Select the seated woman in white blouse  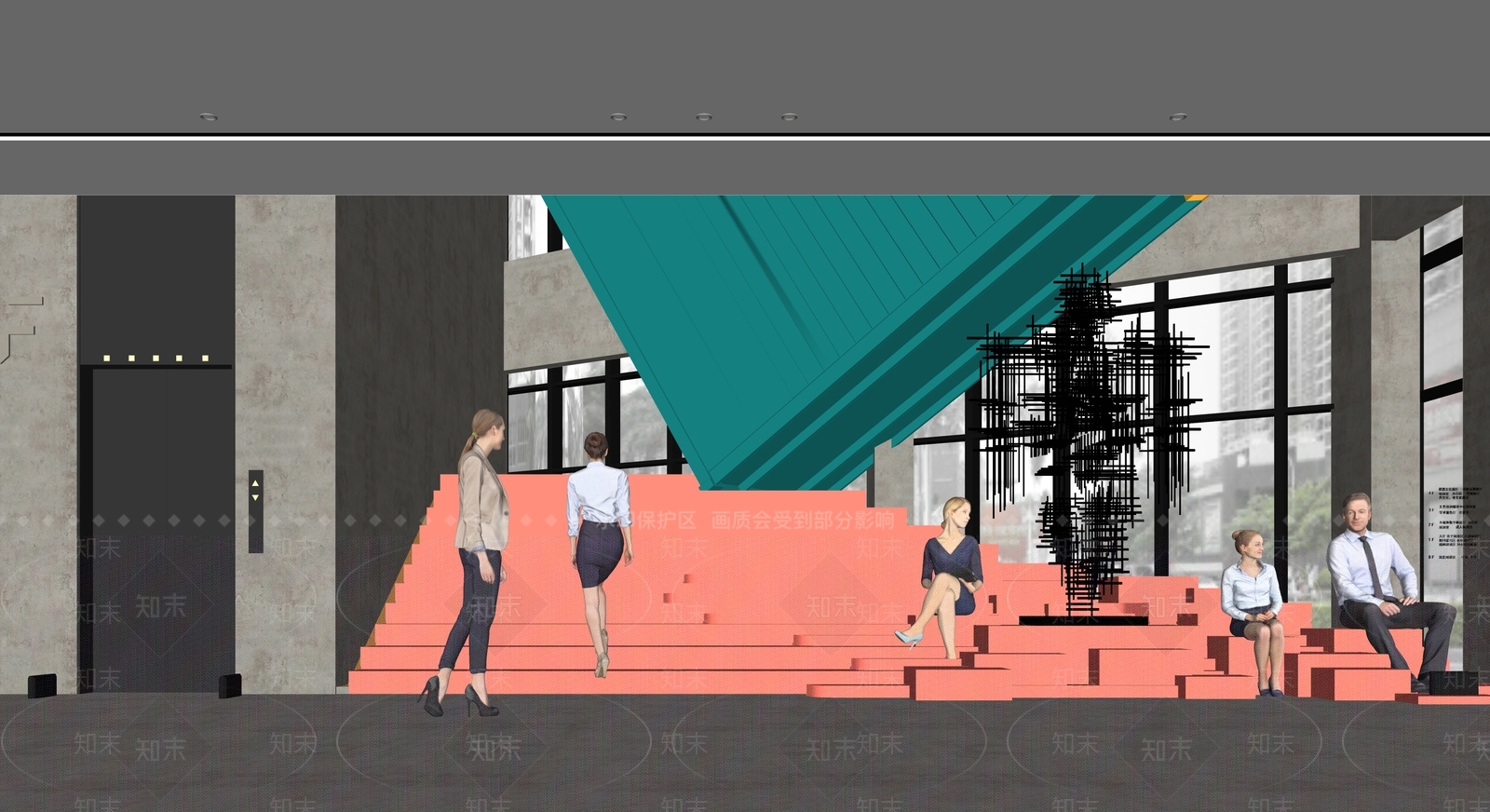tap(1254, 612)
